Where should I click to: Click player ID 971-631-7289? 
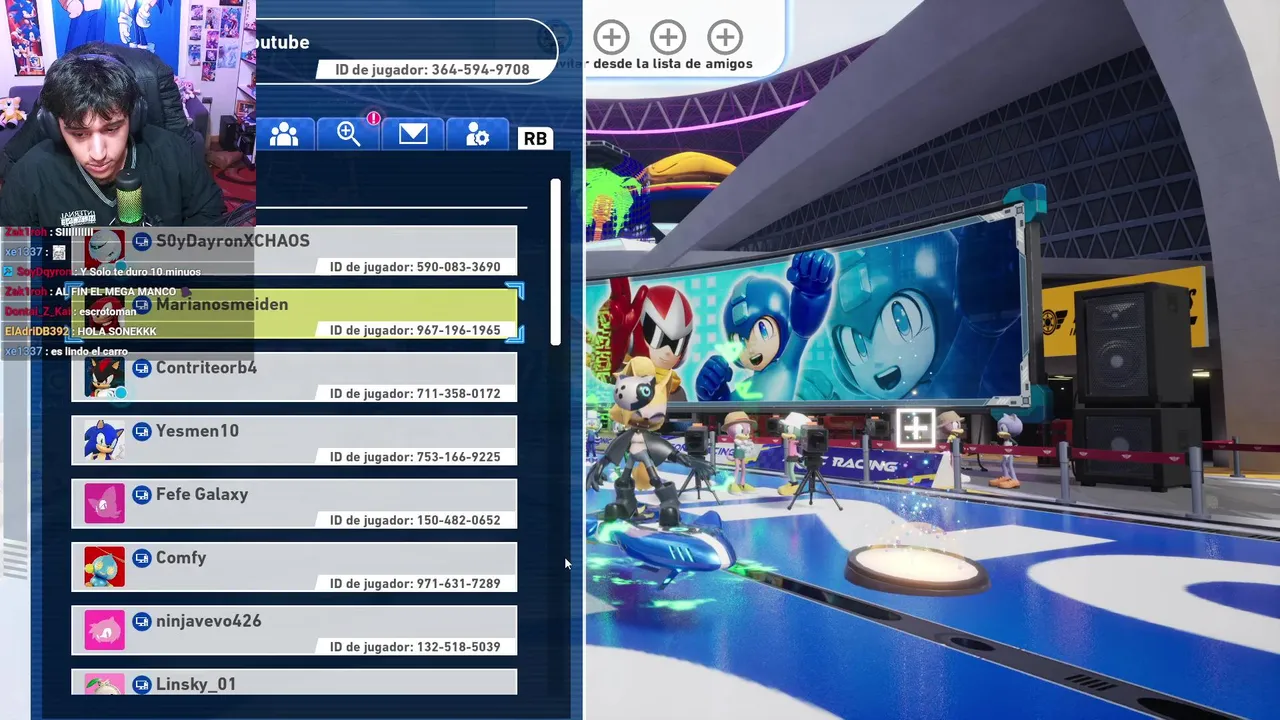pyautogui.click(x=415, y=583)
